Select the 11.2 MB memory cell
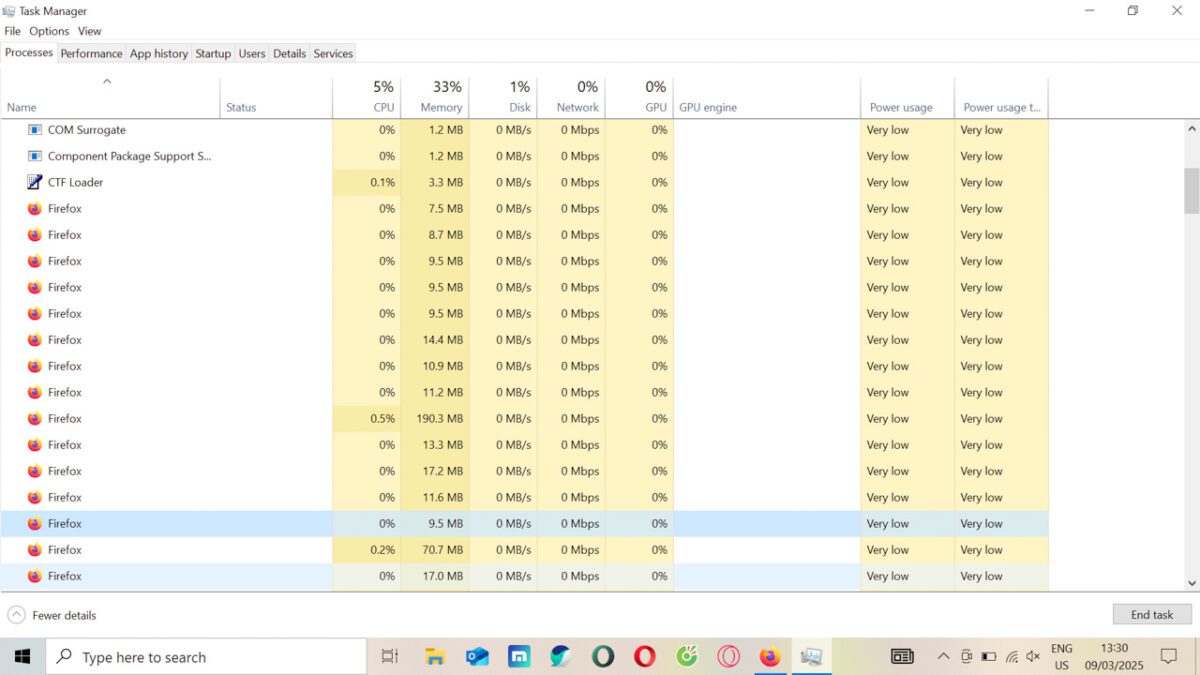The height and width of the screenshot is (675, 1200). (434, 392)
